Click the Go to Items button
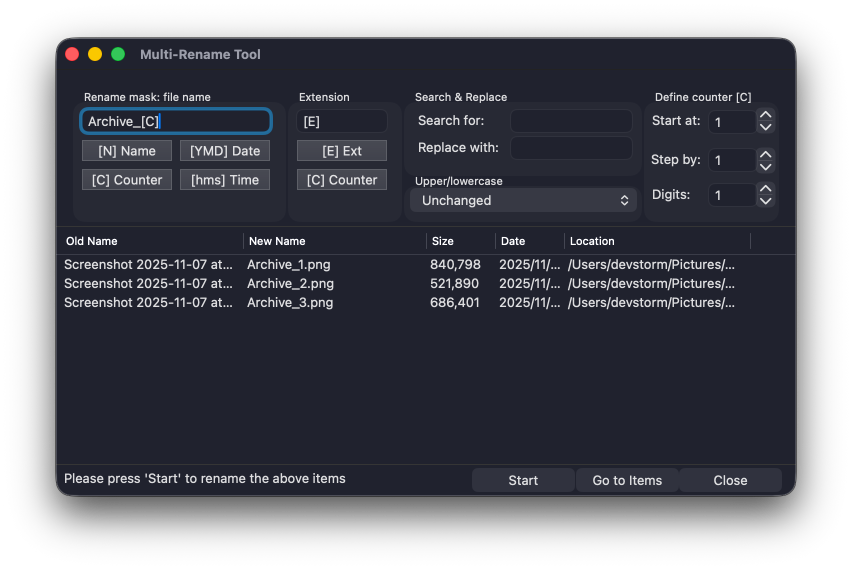The width and height of the screenshot is (852, 570). pyautogui.click(x=627, y=480)
